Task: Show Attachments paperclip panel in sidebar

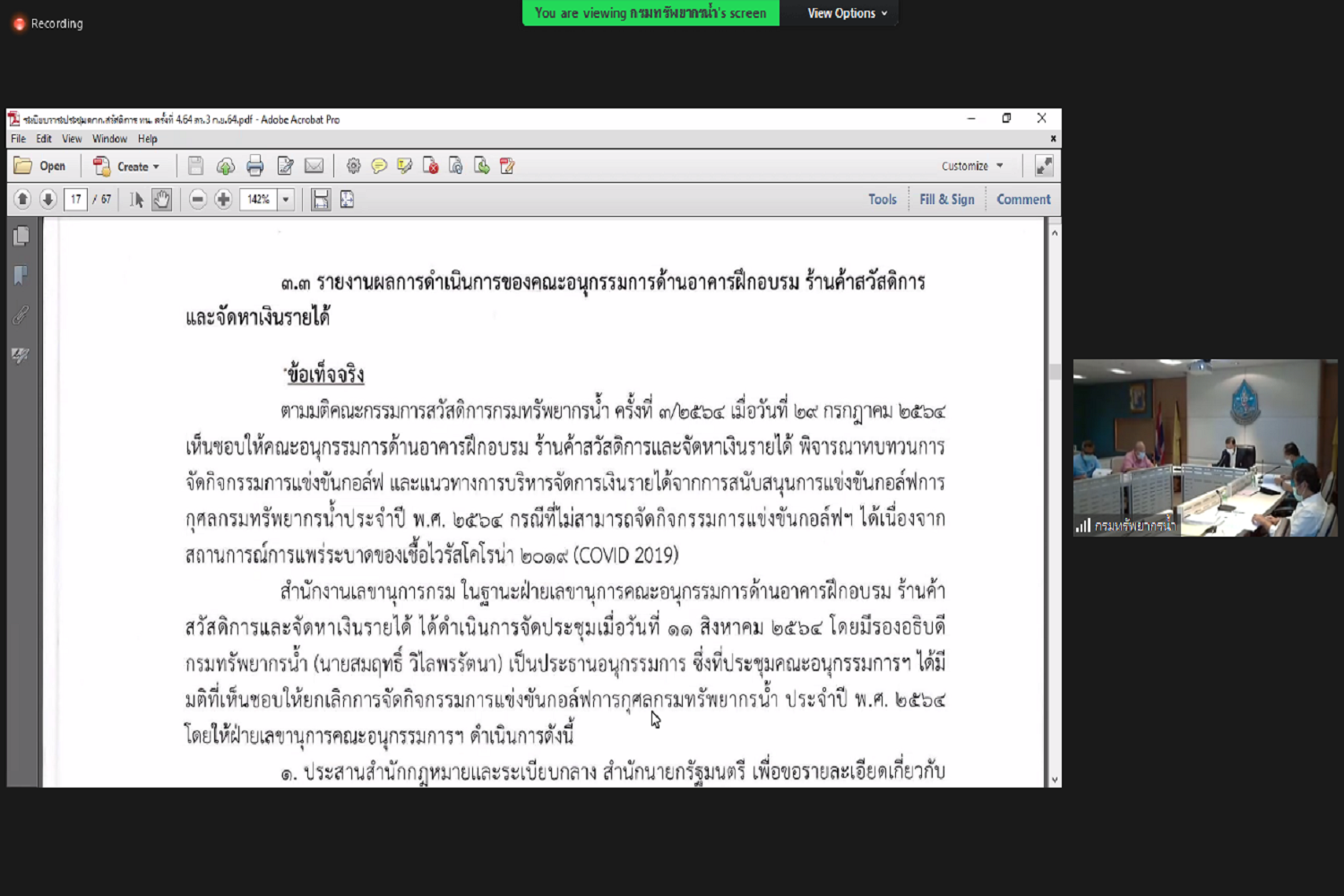Action: (x=21, y=314)
